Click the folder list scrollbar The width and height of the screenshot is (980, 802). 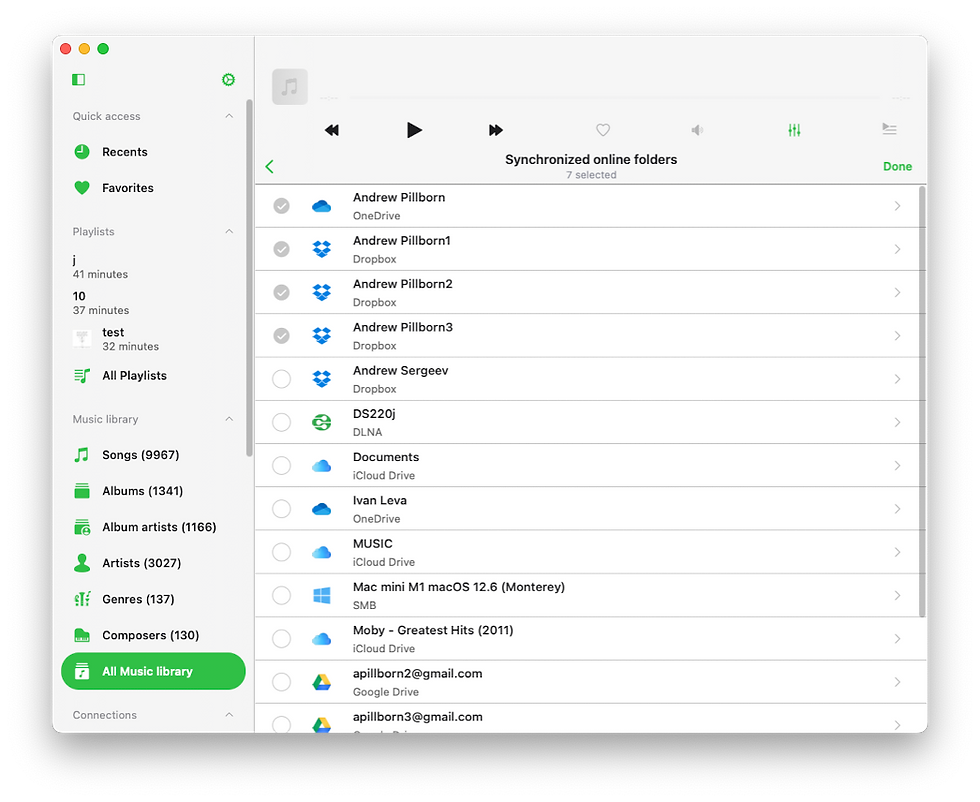pyautogui.click(x=922, y=401)
